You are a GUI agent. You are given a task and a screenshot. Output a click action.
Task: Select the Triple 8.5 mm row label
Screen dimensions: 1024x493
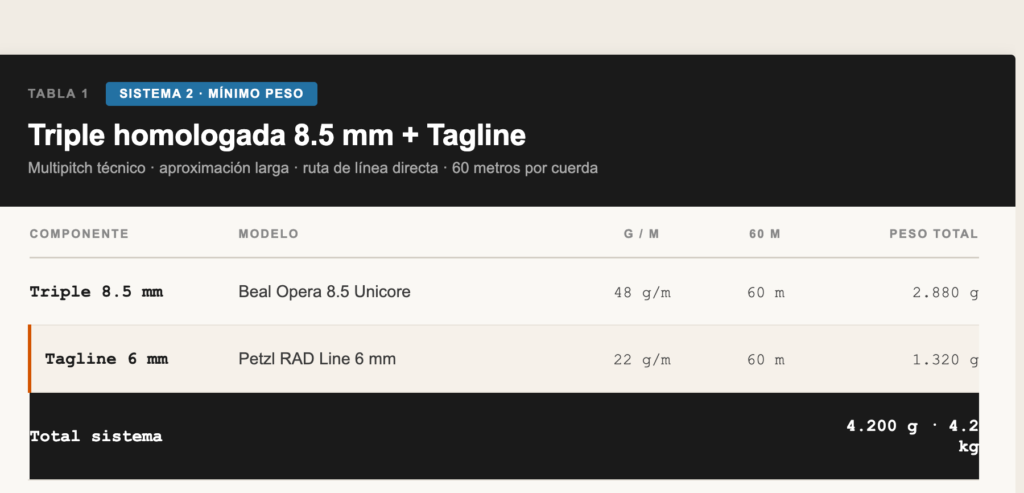[96, 292]
